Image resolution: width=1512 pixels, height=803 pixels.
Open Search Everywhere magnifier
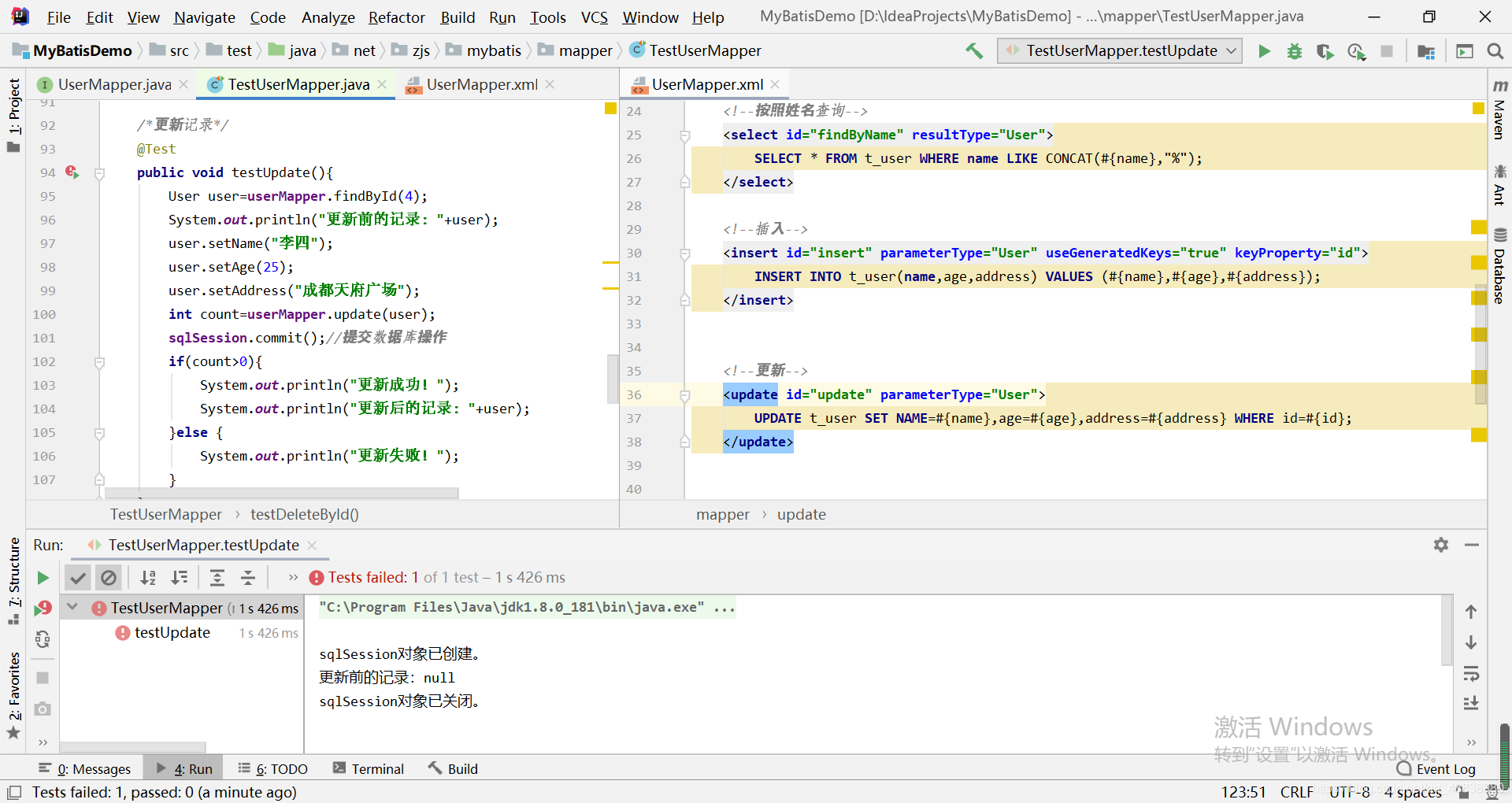point(1495,51)
